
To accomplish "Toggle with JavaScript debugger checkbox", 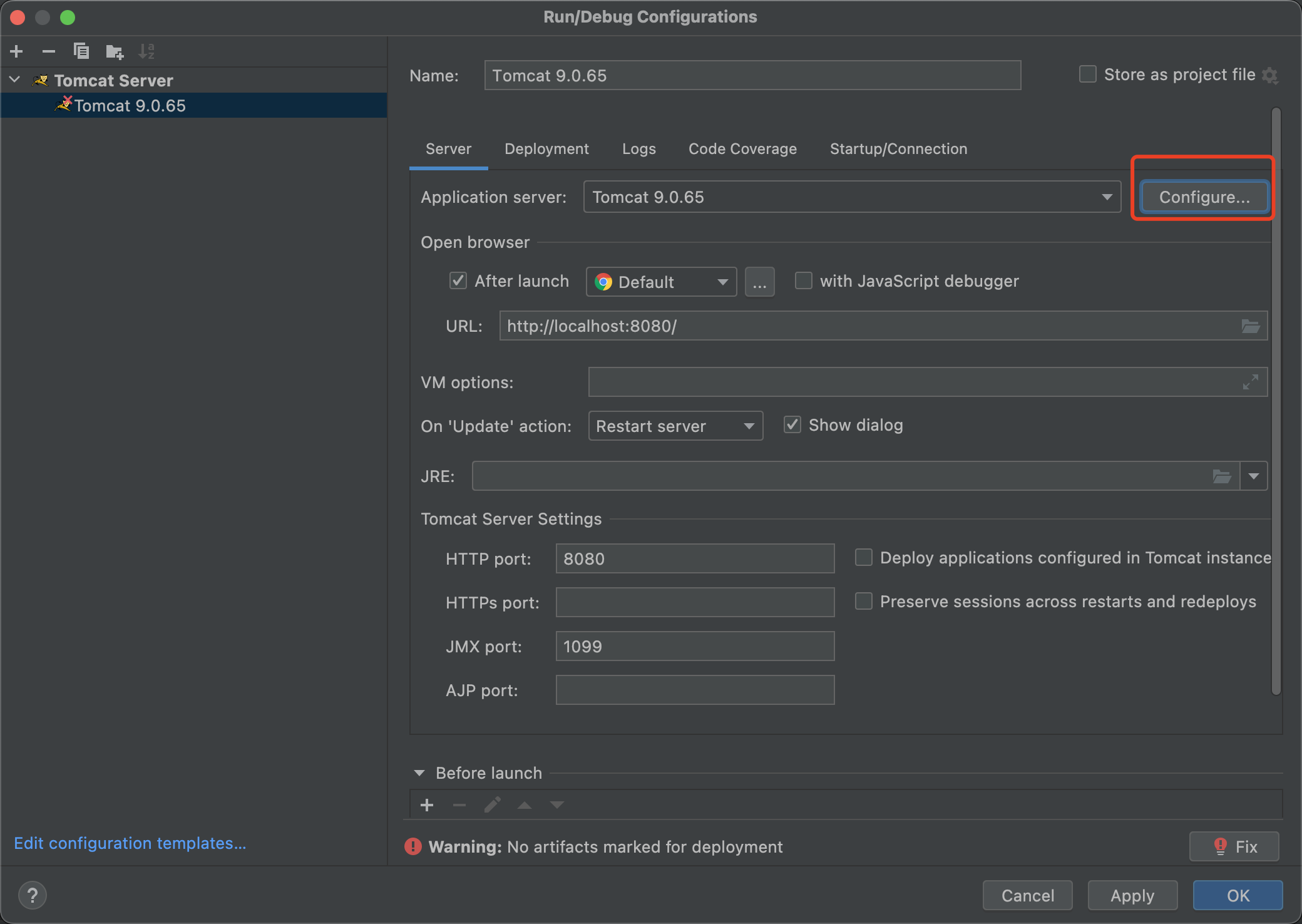I will coord(804,280).
